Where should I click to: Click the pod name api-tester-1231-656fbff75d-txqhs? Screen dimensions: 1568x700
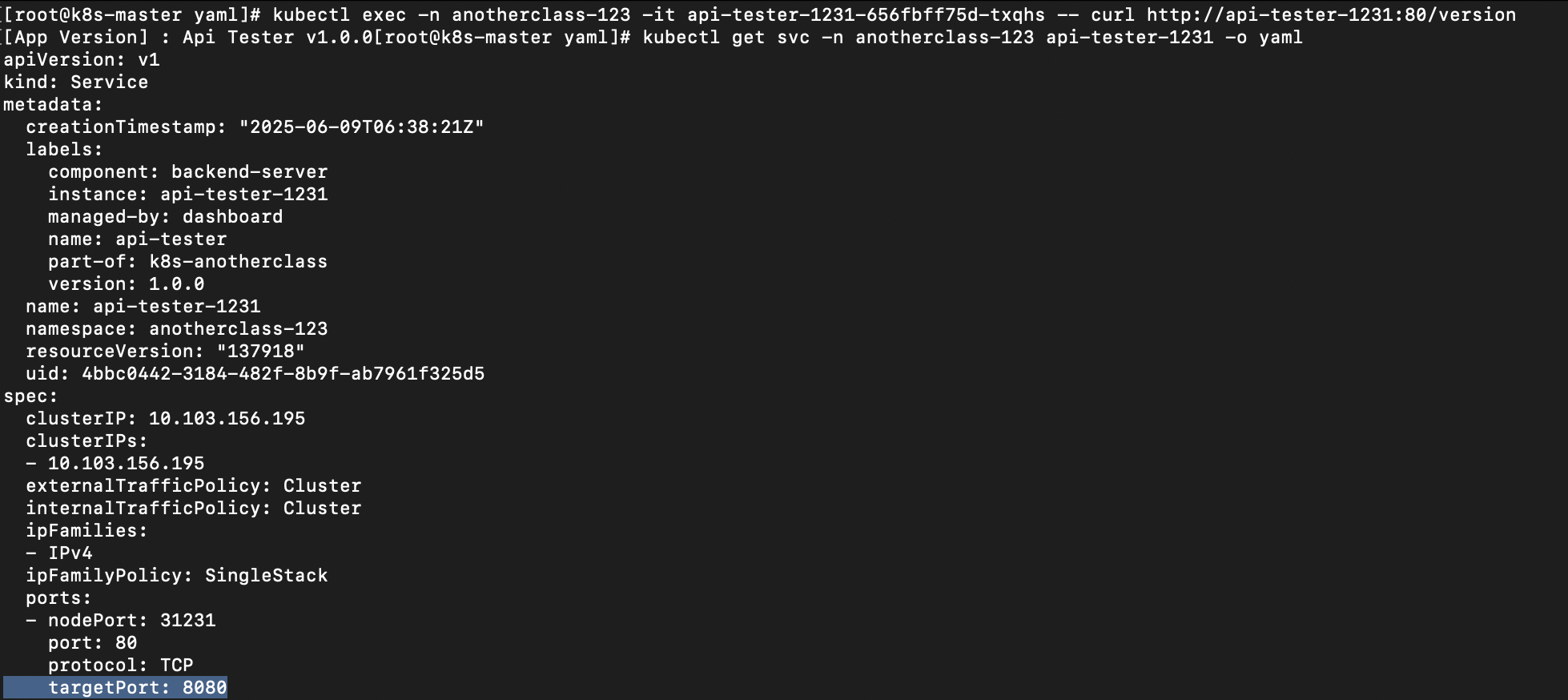click(866, 14)
